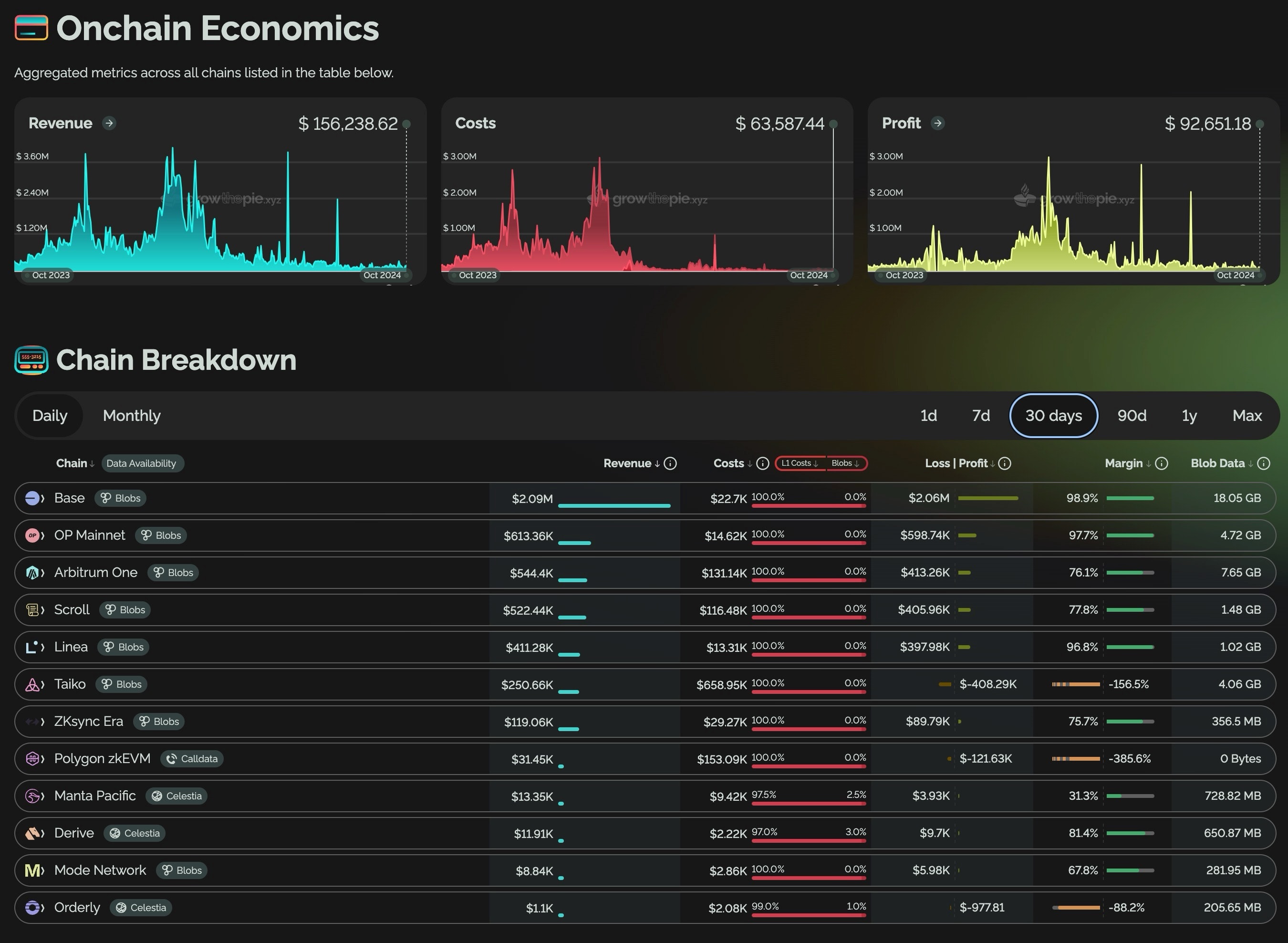Click the Loss | Profit info icon
This screenshot has height=943, width=1288.
[x=1005, y=463]
